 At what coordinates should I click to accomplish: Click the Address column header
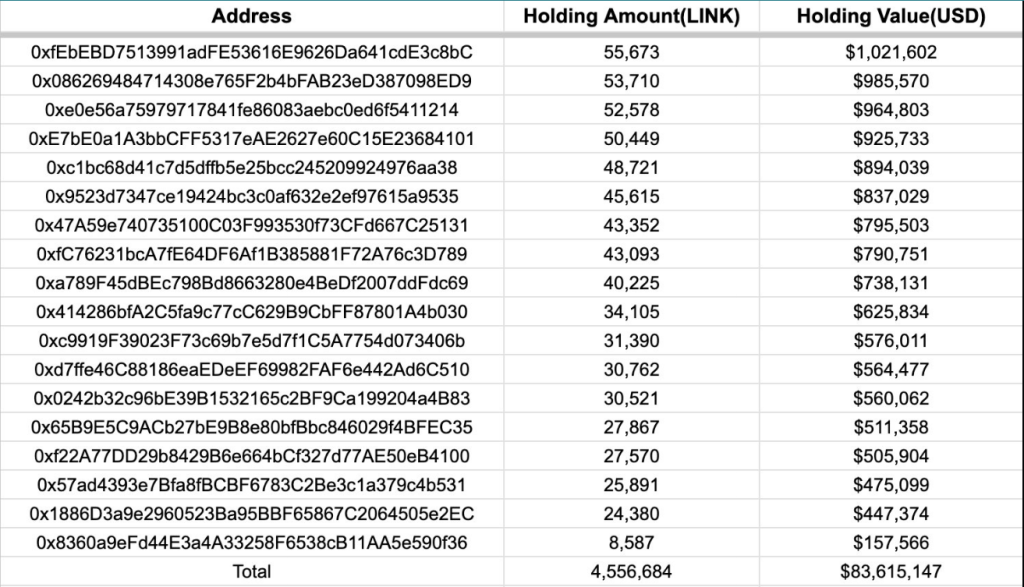click(252, 16)
